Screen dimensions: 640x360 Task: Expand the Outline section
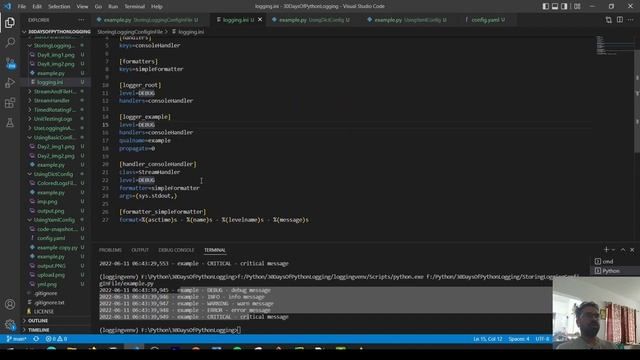tap(38, 321)
